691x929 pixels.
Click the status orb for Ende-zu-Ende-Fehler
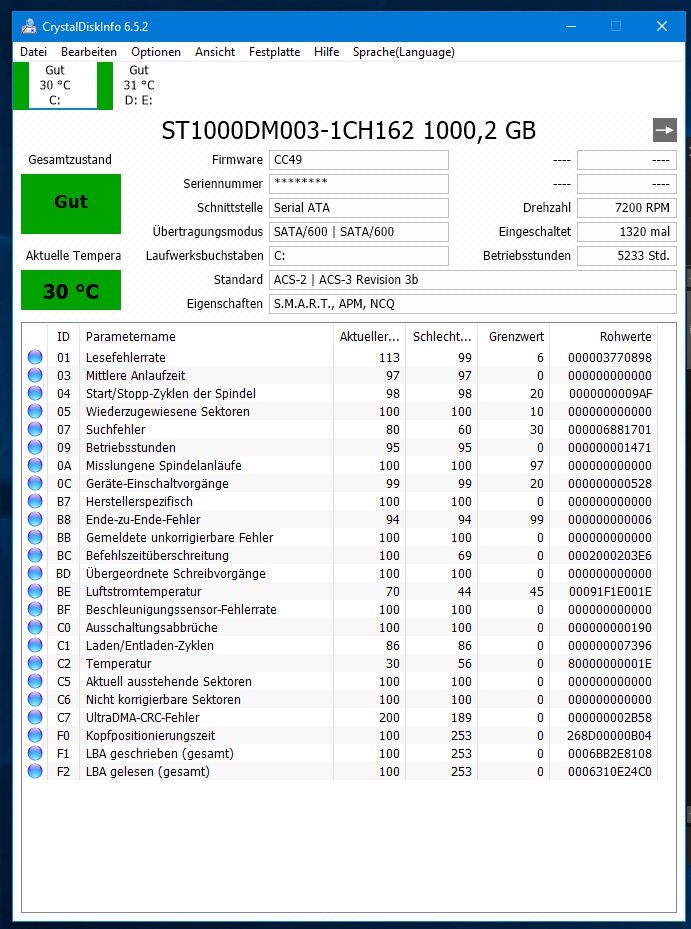coord(35,519)
